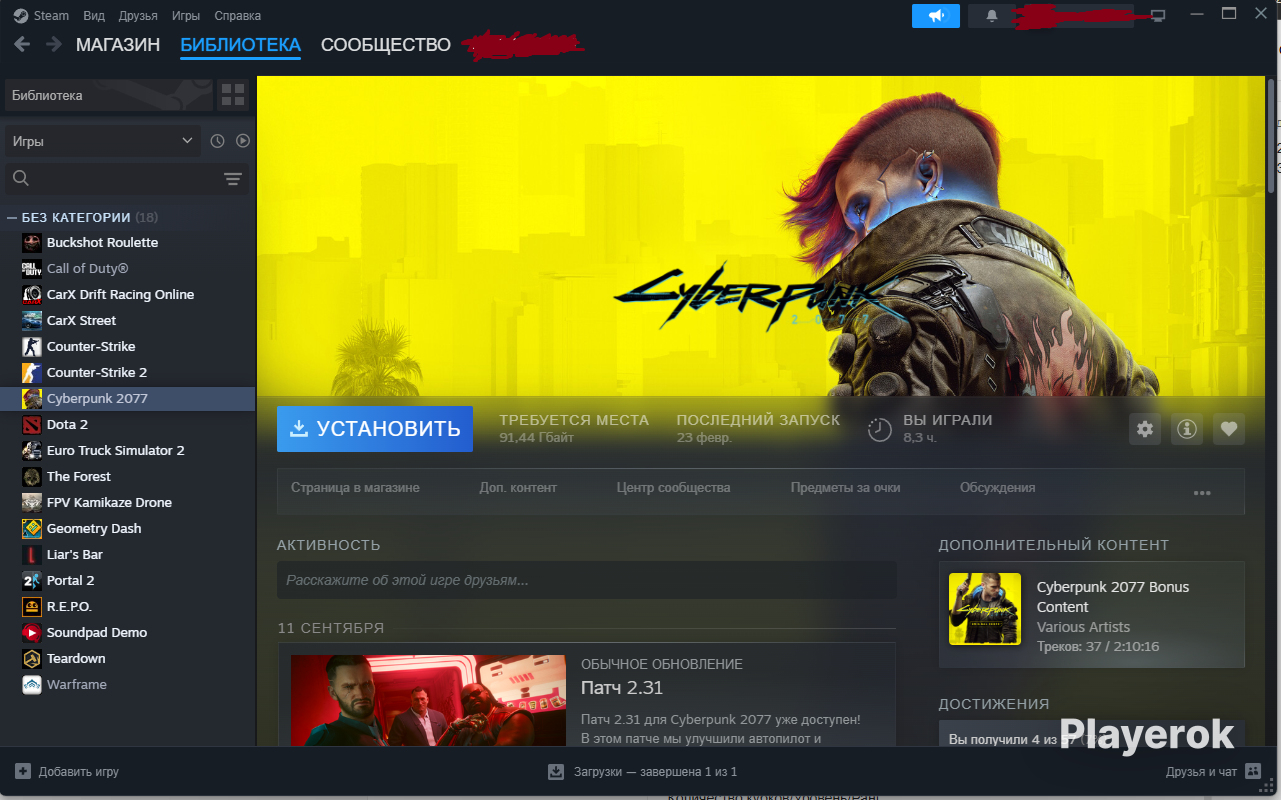This screenshot has width=1281, height=800.
Task: Click the Библиотека home button
Action: [x=109, y=95]
